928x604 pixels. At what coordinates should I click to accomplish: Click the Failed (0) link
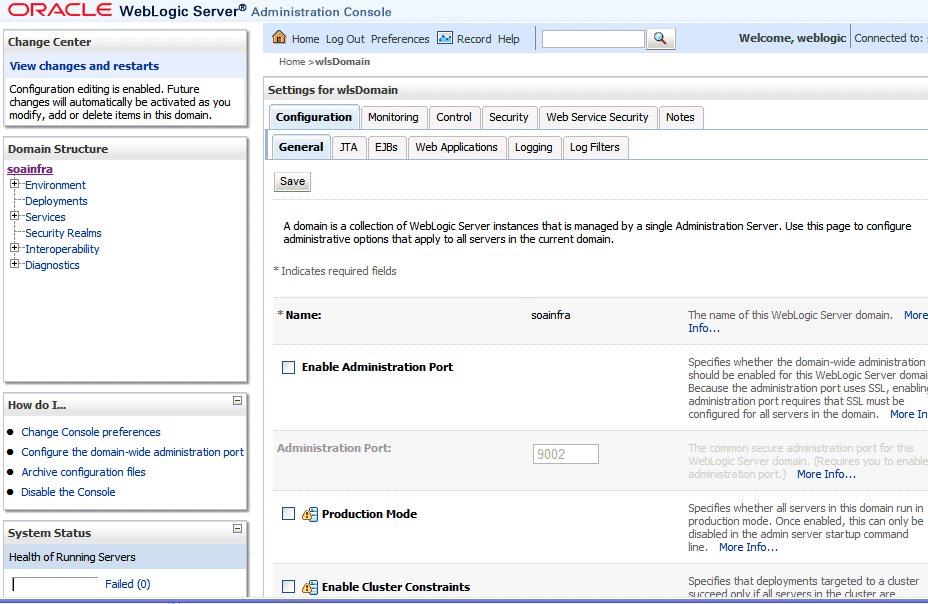coord(128,584)
